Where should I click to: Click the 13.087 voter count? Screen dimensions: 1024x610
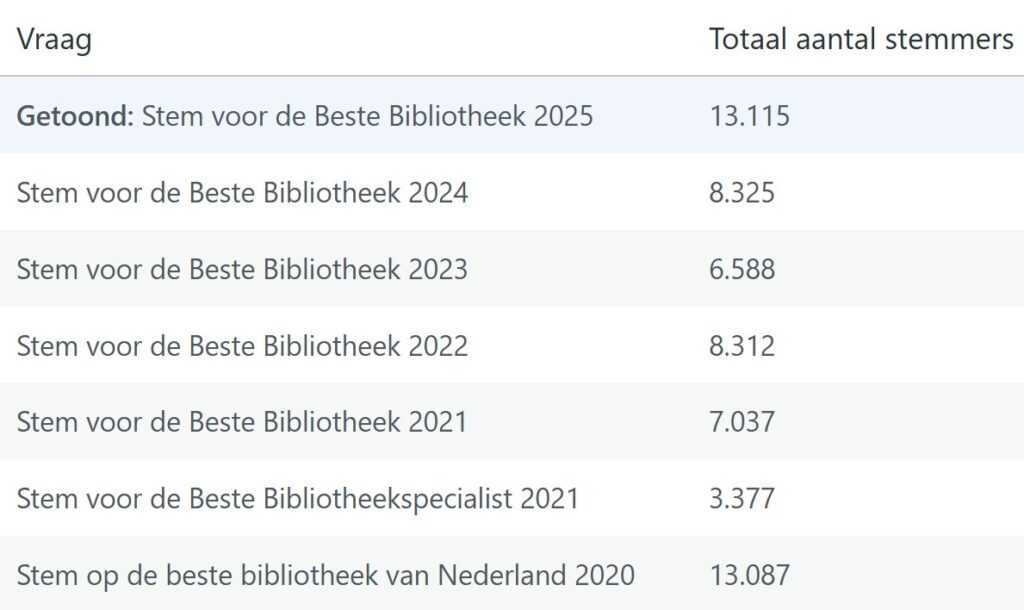pos(749,575)
